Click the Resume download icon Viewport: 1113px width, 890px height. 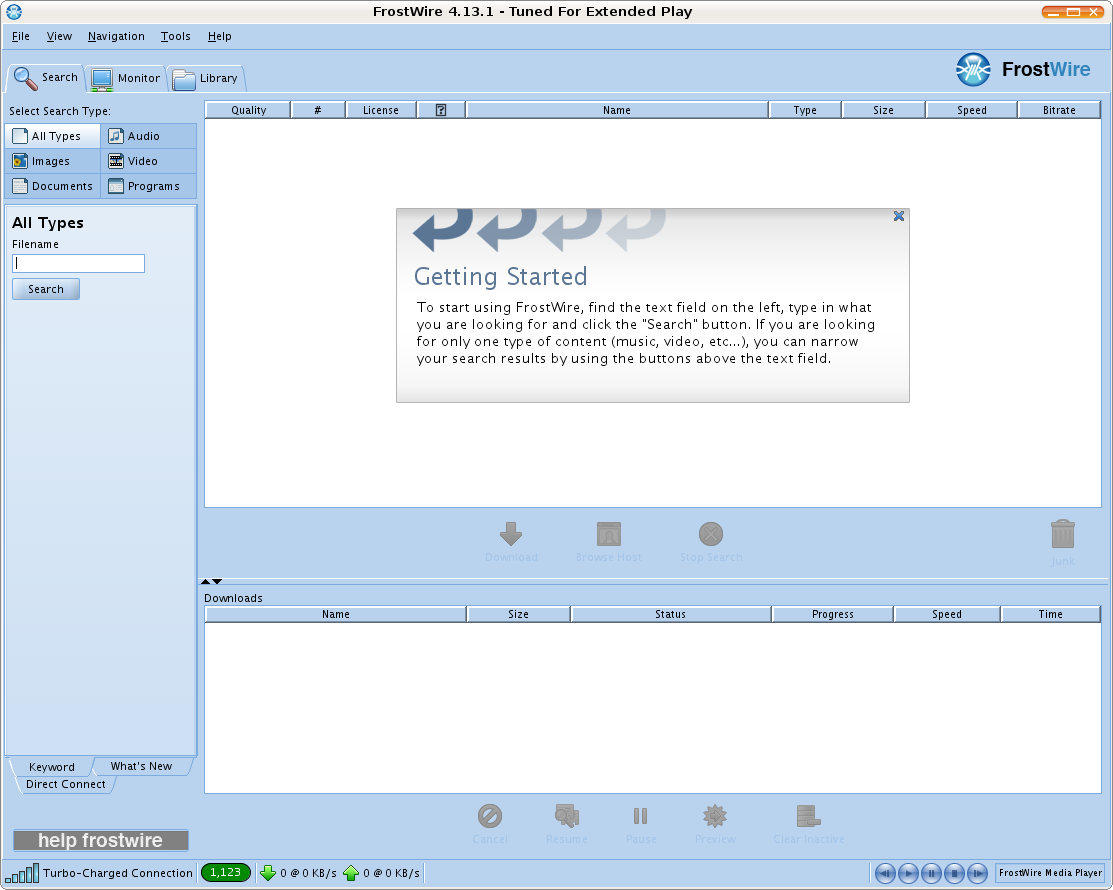pyautogui.click(x=566, y=816)
